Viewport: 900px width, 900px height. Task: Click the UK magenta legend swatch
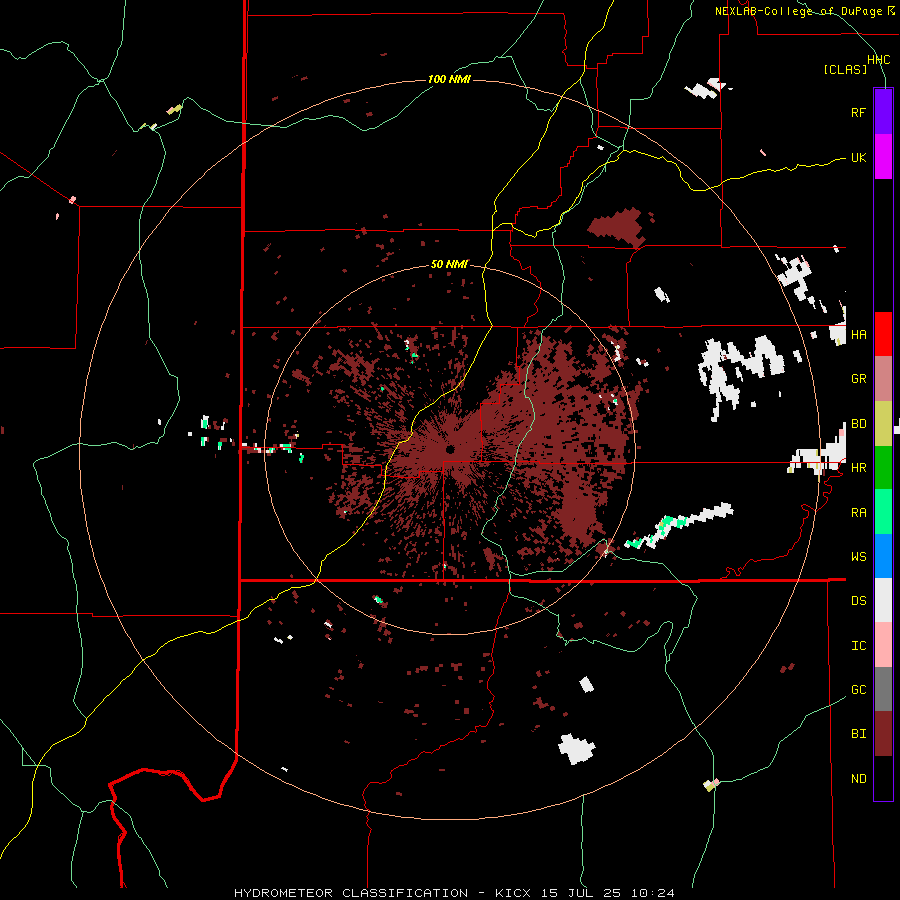point(883,157)
